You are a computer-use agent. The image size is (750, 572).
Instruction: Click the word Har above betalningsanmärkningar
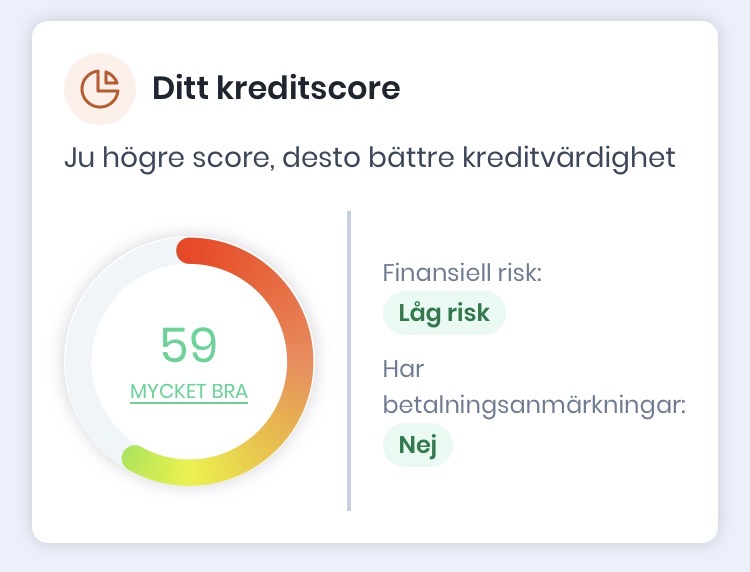point(404,369)
